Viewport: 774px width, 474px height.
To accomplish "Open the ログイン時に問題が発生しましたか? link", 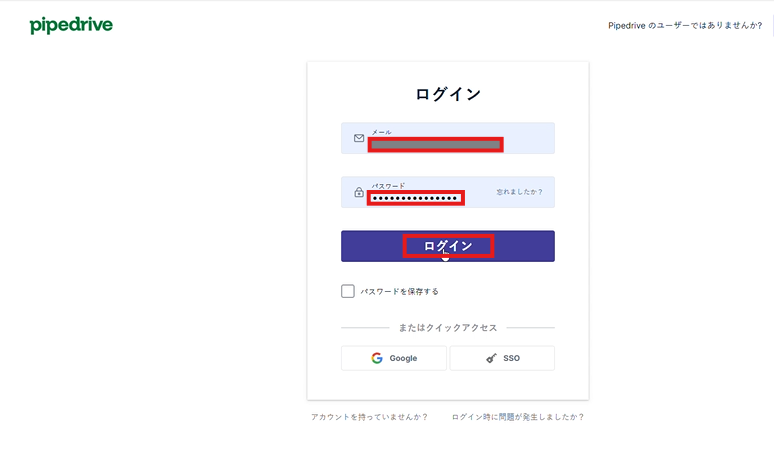I will tap(518, 417).
